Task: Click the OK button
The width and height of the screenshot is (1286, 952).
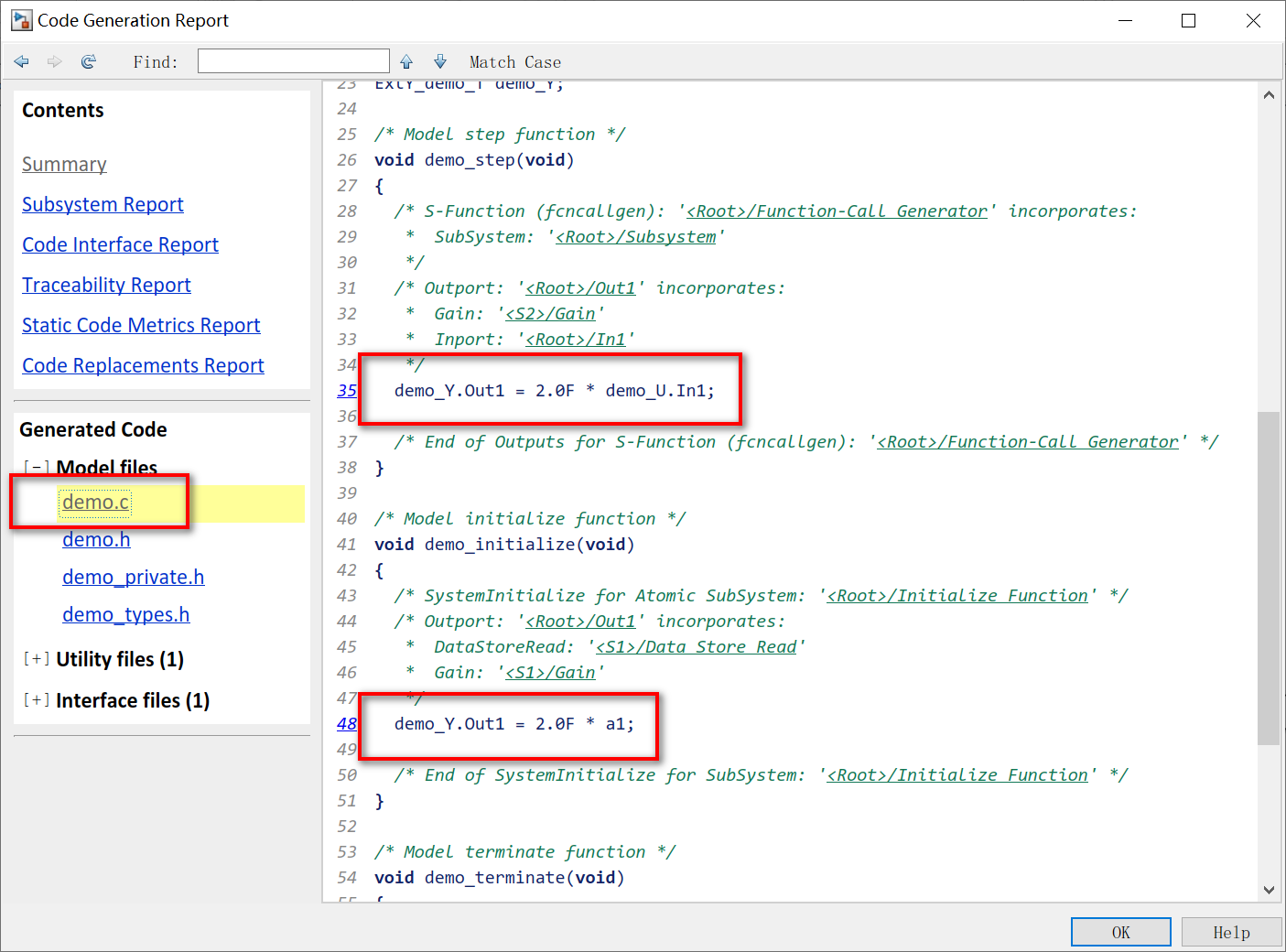Action: pyautogui.click(x=1121, y=932)
